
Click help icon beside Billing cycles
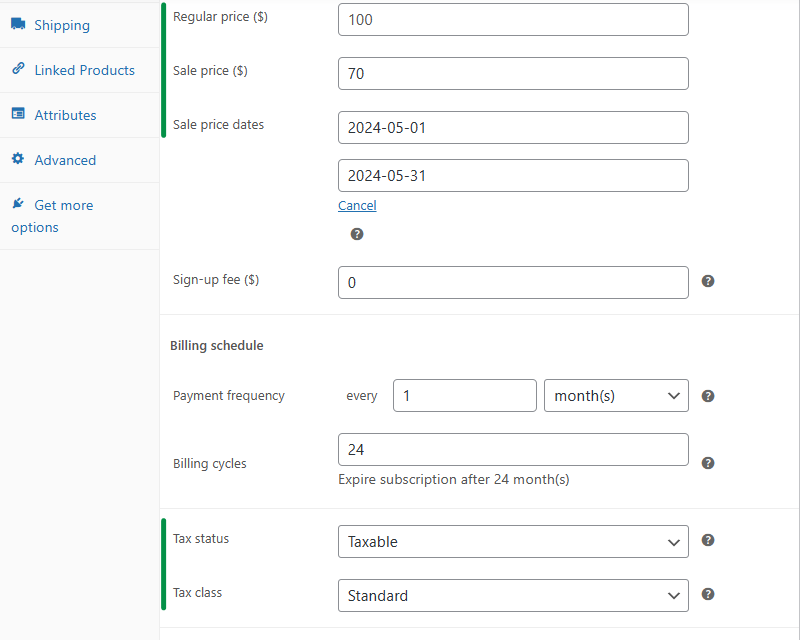tap(708, 463)
